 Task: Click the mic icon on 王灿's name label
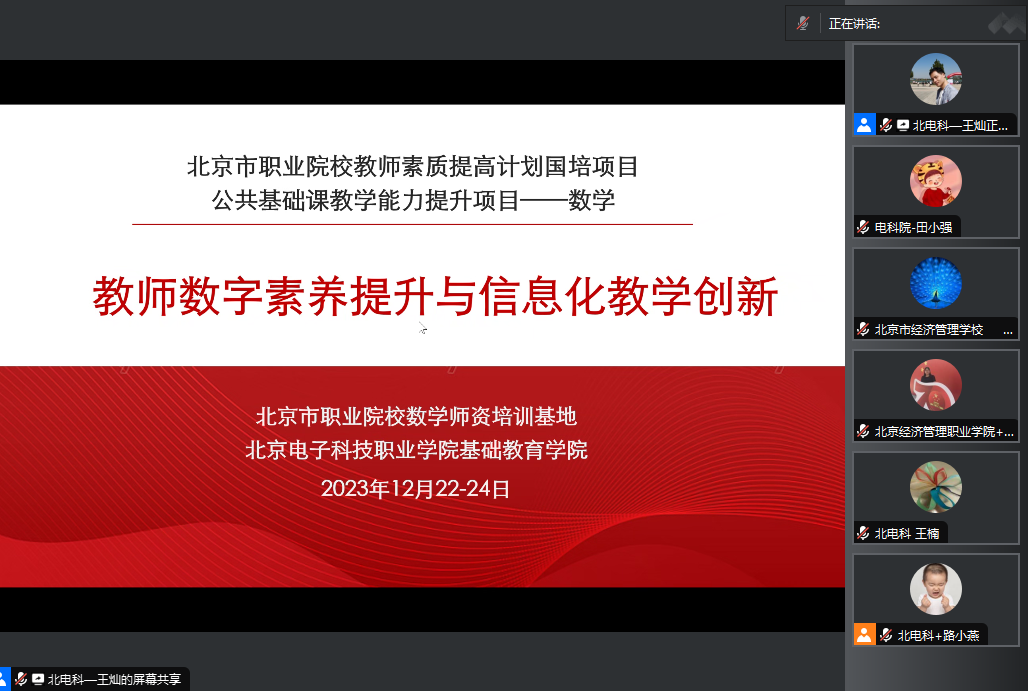coord(885,125)
